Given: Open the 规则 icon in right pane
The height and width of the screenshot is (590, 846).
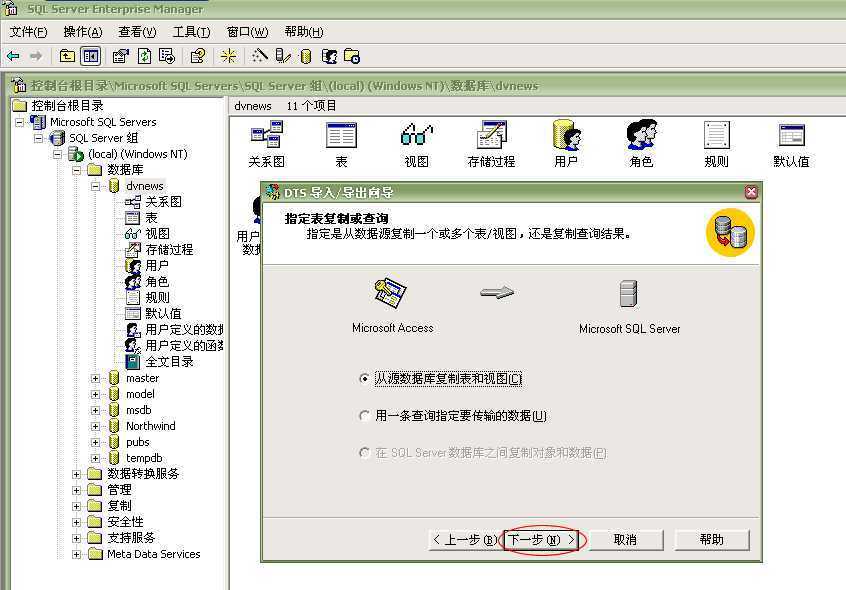Looking at the screenshot, I should click(x=717, y=144).
